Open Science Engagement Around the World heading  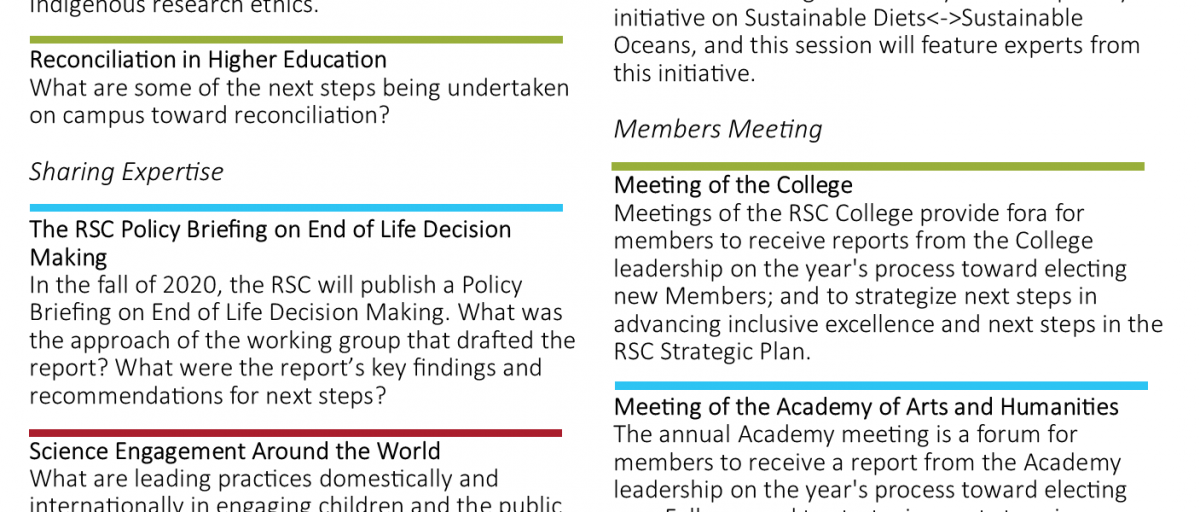pyautogui.click(x=235, y=452)
